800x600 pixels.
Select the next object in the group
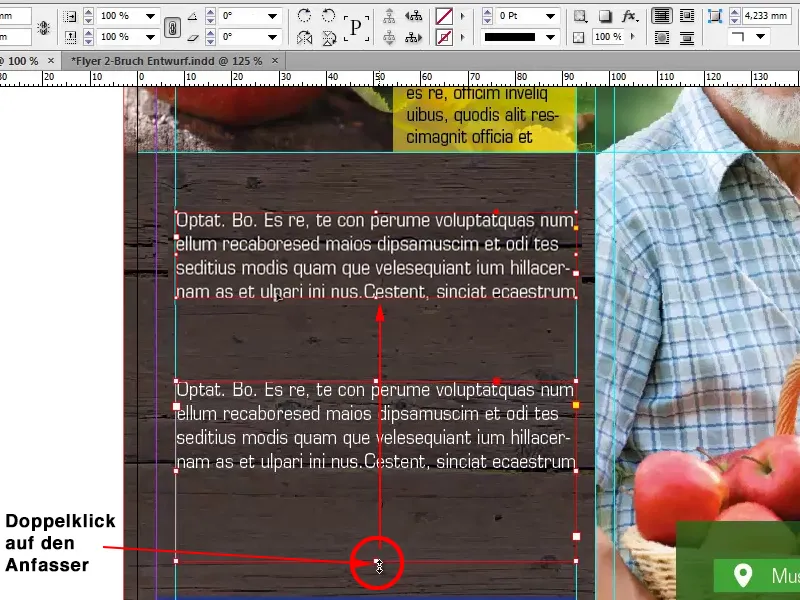[413, 37]
